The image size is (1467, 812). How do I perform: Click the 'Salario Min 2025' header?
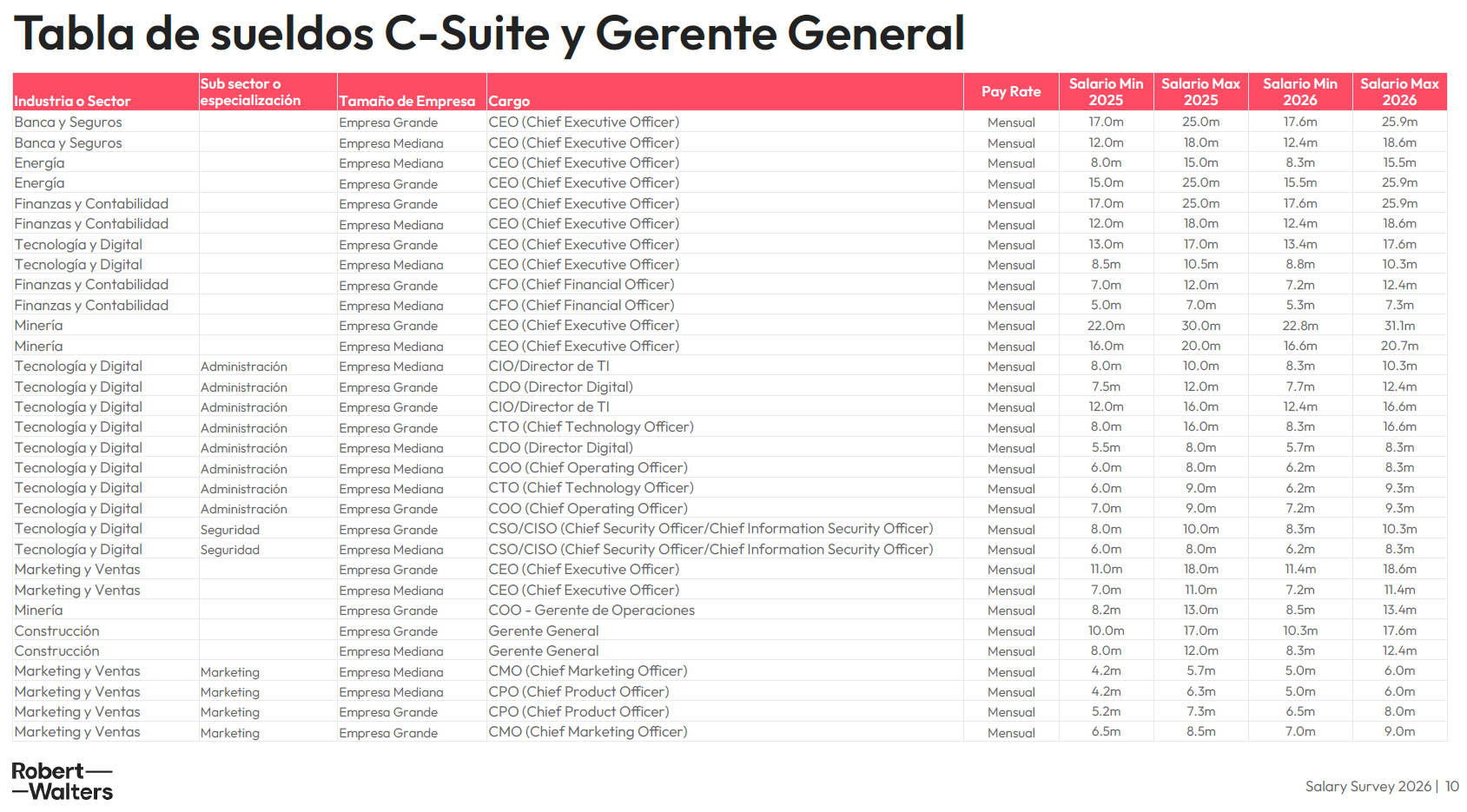coord(1106,91)
